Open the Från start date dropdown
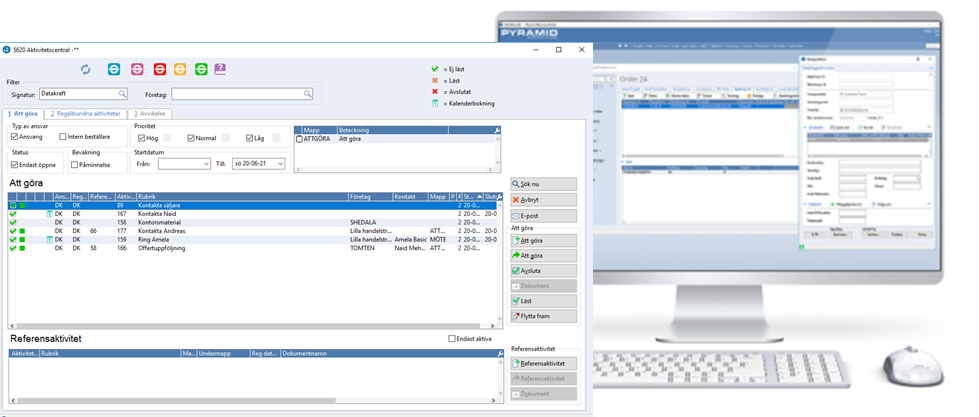This screenshot has height=417, width=979. pyautogui.click(x=204, y=163)
